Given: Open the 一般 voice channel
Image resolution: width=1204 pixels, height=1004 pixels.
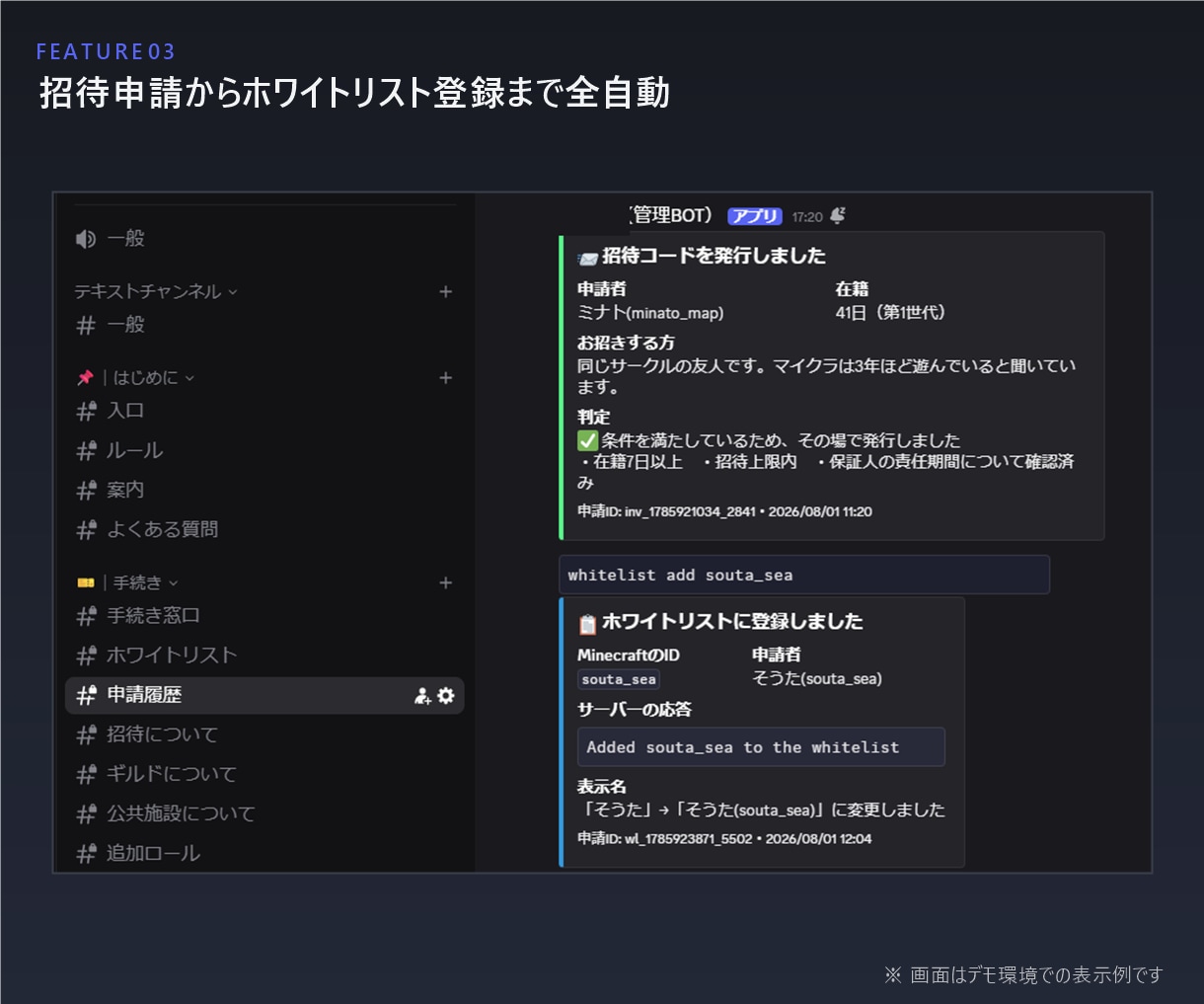Looking at the screenshot, I should coord(264,238).
